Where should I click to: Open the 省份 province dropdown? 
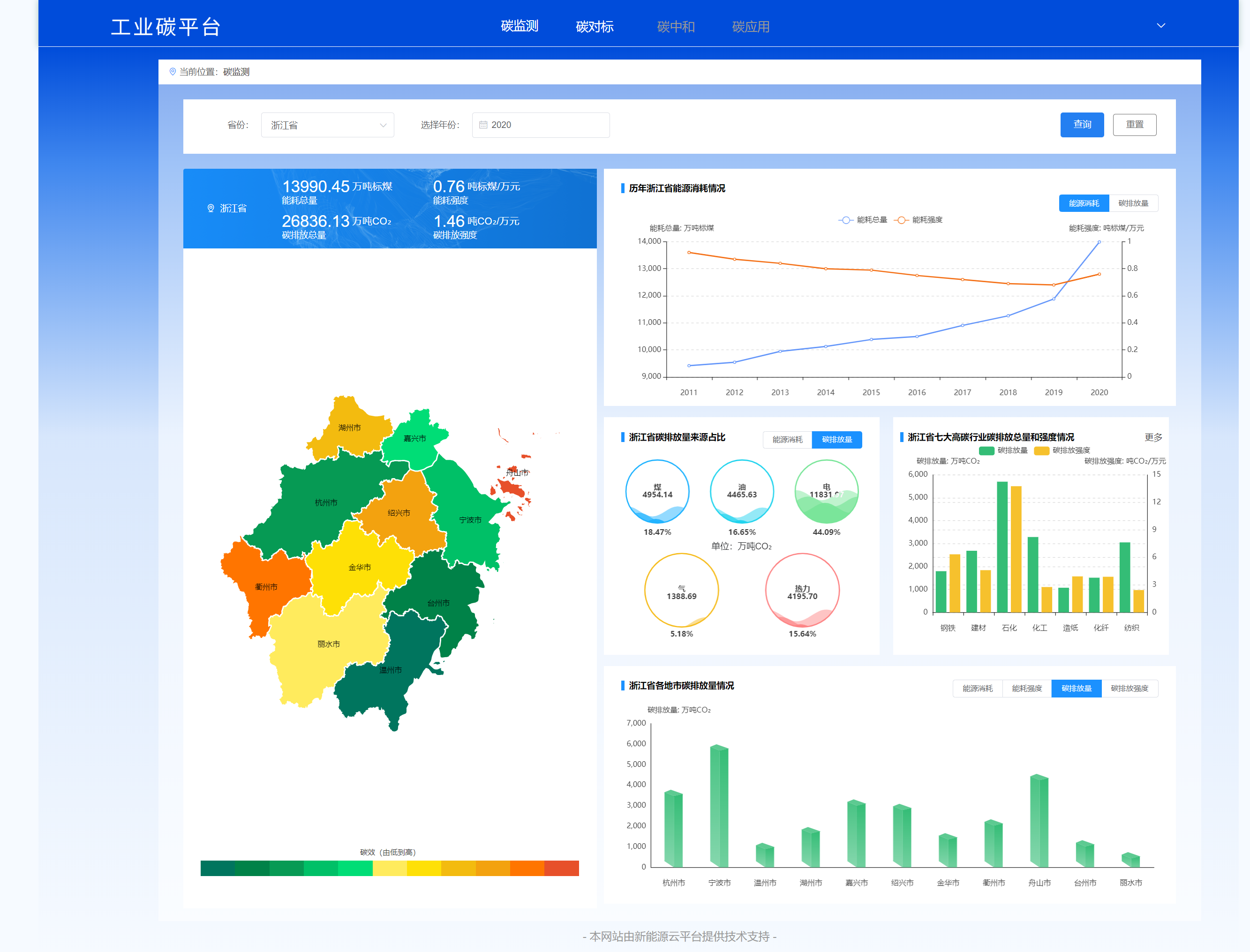pos(328,125)
